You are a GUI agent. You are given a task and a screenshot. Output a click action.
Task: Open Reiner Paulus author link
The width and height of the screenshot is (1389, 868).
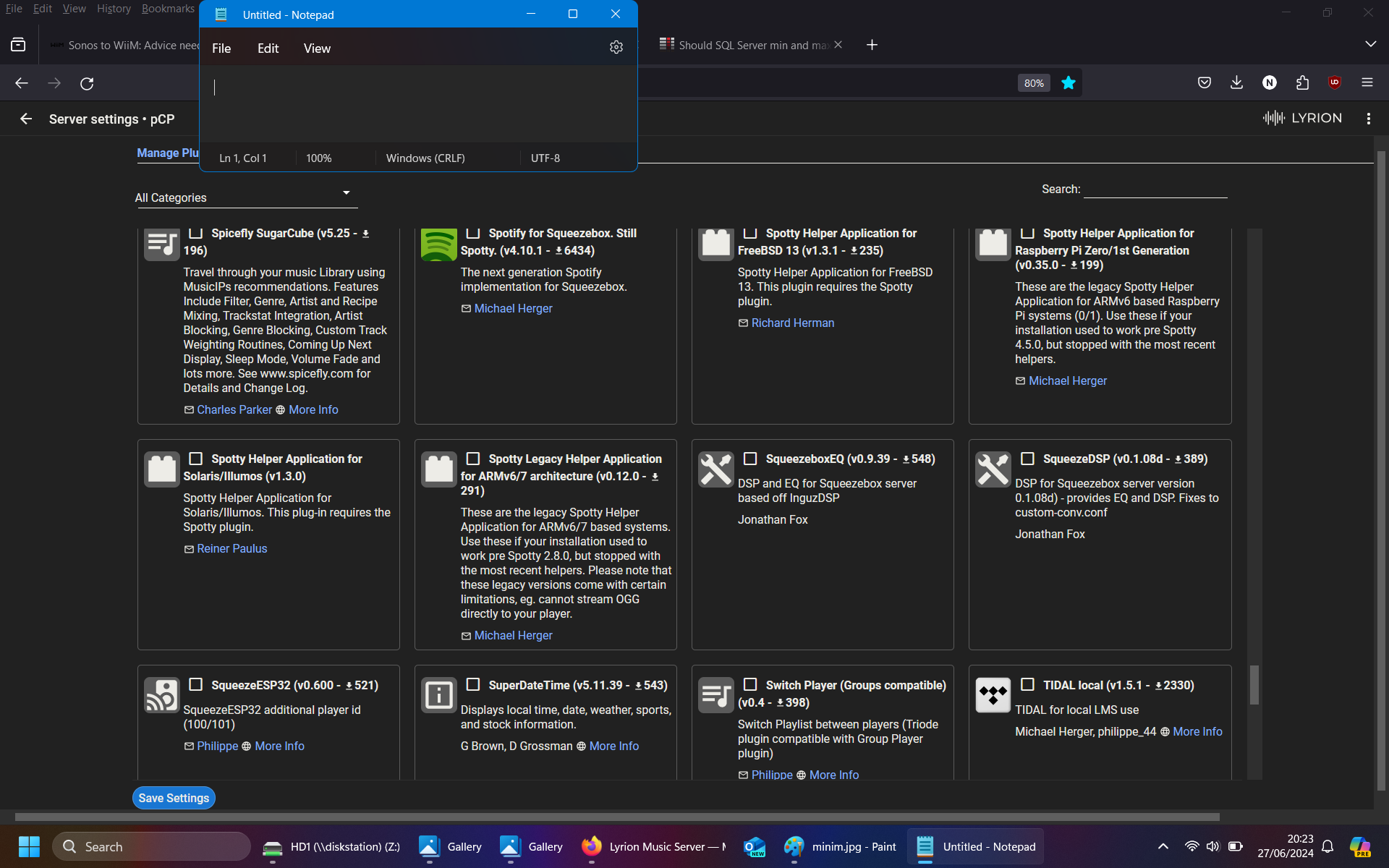pos(231,548)
